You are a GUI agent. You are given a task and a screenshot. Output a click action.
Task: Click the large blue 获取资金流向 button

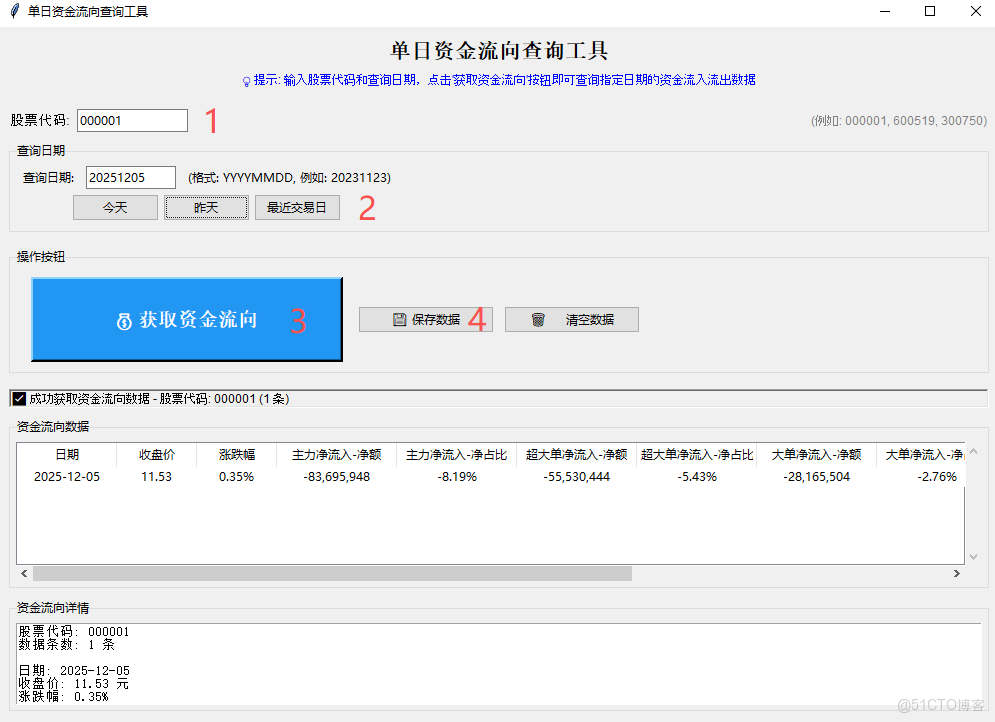tap(186, 319)
